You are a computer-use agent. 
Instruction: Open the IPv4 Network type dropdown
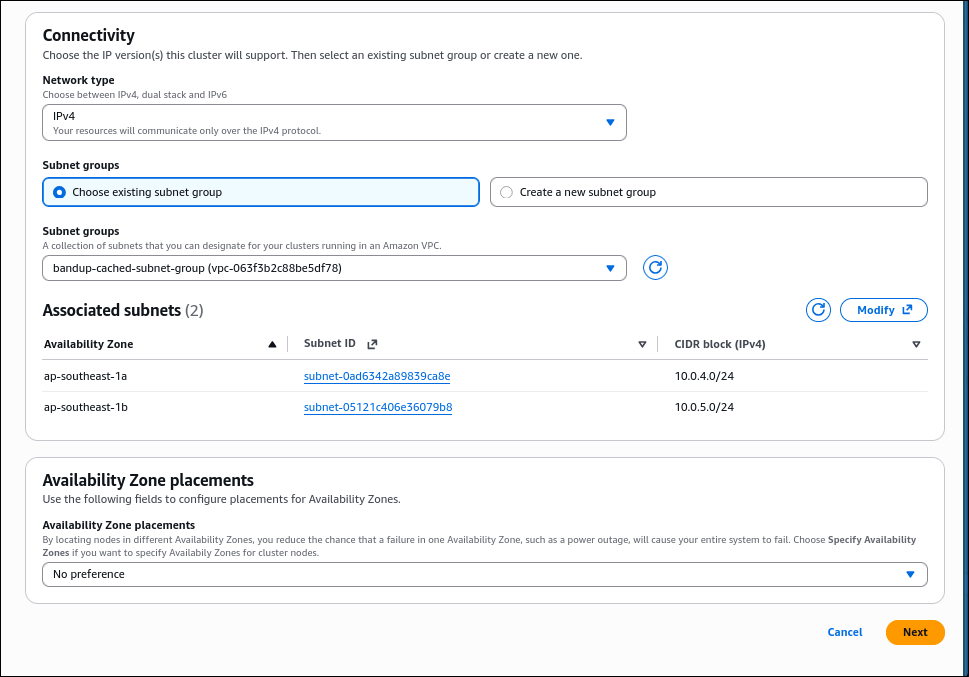(334, 121)
